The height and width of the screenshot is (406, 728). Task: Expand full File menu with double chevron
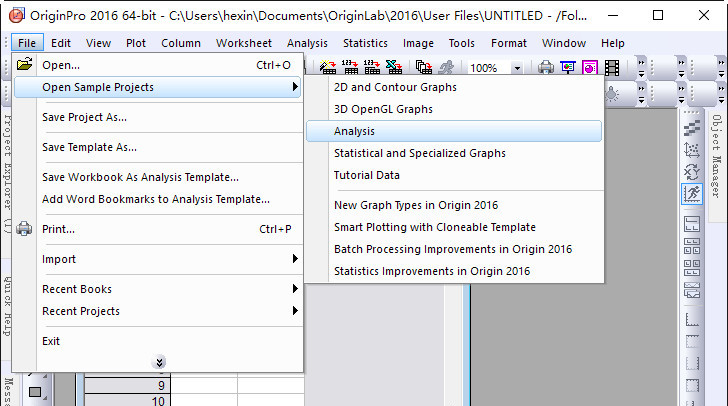point(159,362)
